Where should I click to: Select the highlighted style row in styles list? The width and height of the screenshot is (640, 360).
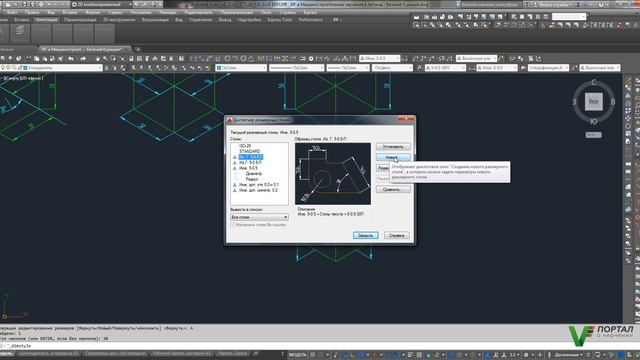[251, 157]
